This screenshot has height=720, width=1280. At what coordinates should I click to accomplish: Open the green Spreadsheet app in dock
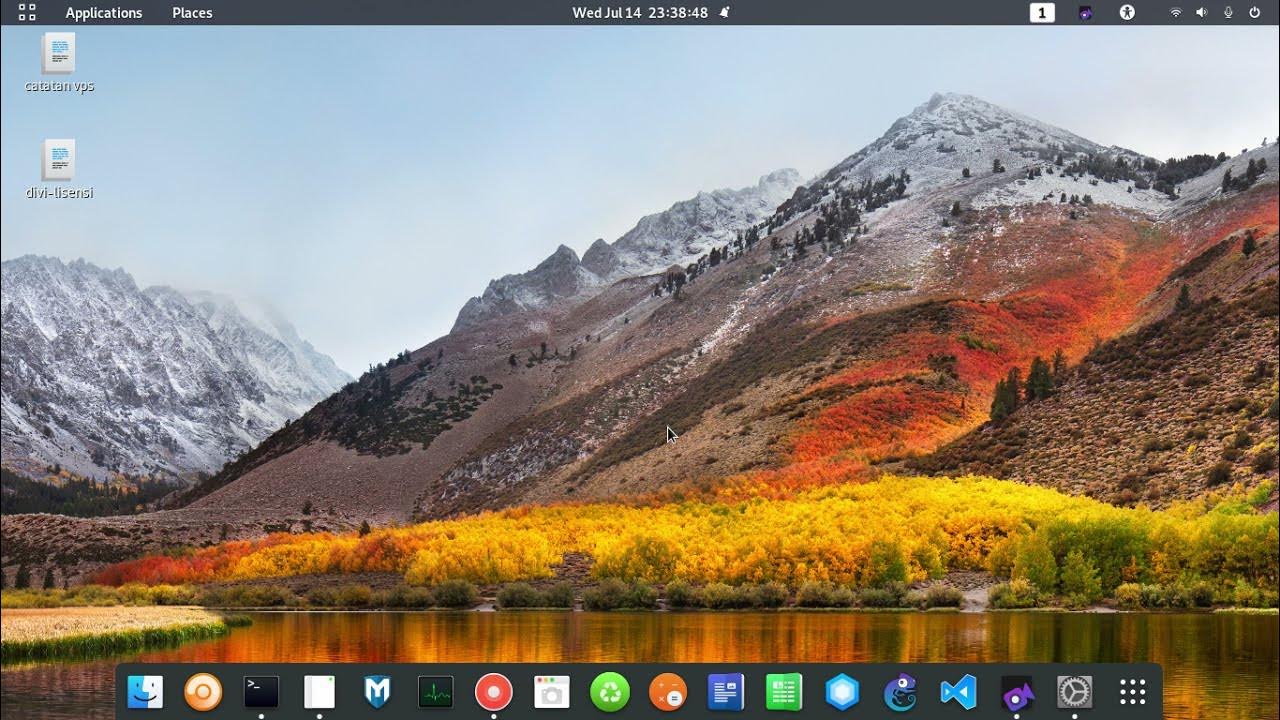[784, 691]
